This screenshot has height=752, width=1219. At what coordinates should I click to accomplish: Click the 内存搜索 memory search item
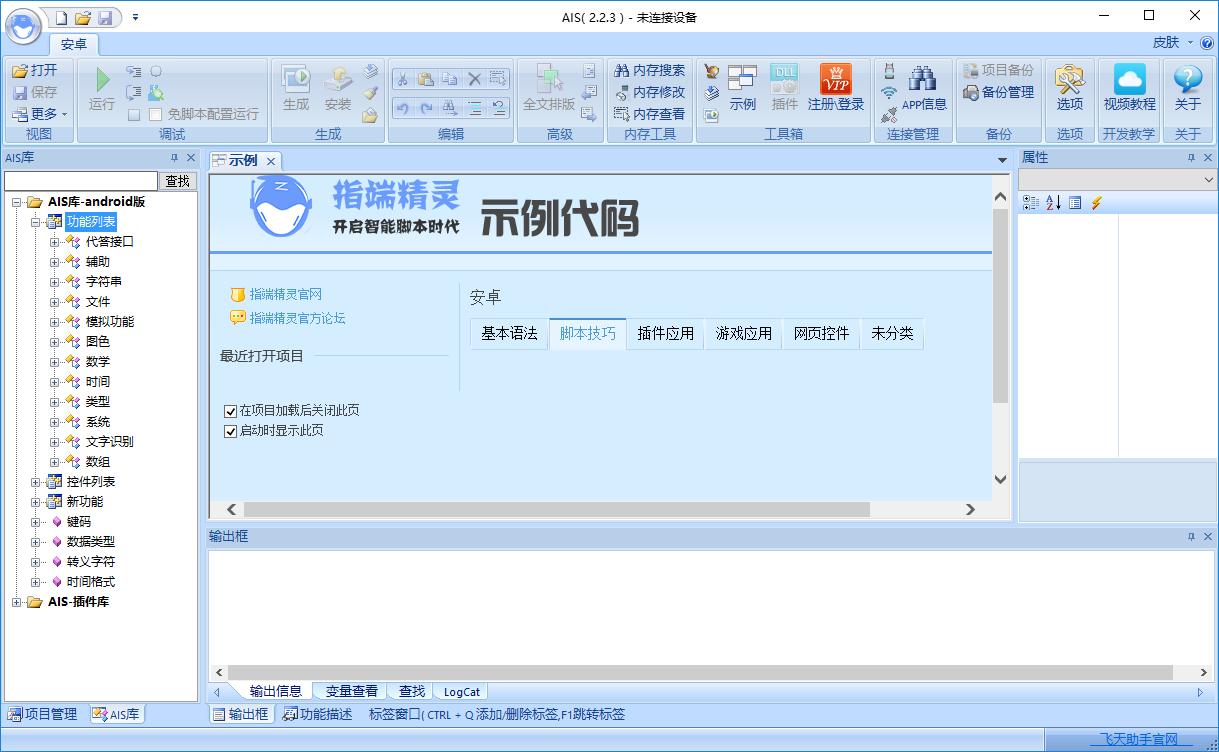650,70
